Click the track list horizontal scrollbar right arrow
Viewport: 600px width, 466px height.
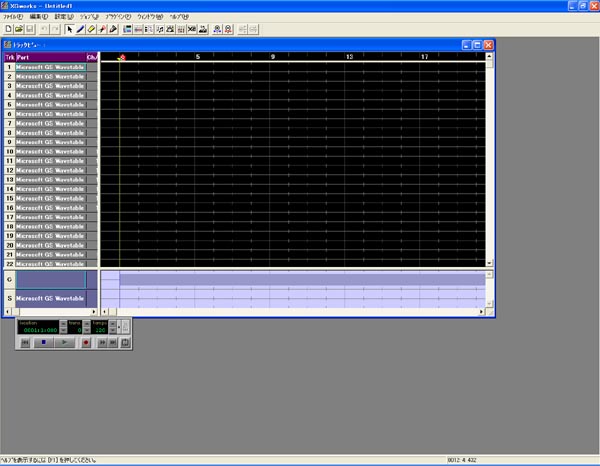tap(94, 312)
